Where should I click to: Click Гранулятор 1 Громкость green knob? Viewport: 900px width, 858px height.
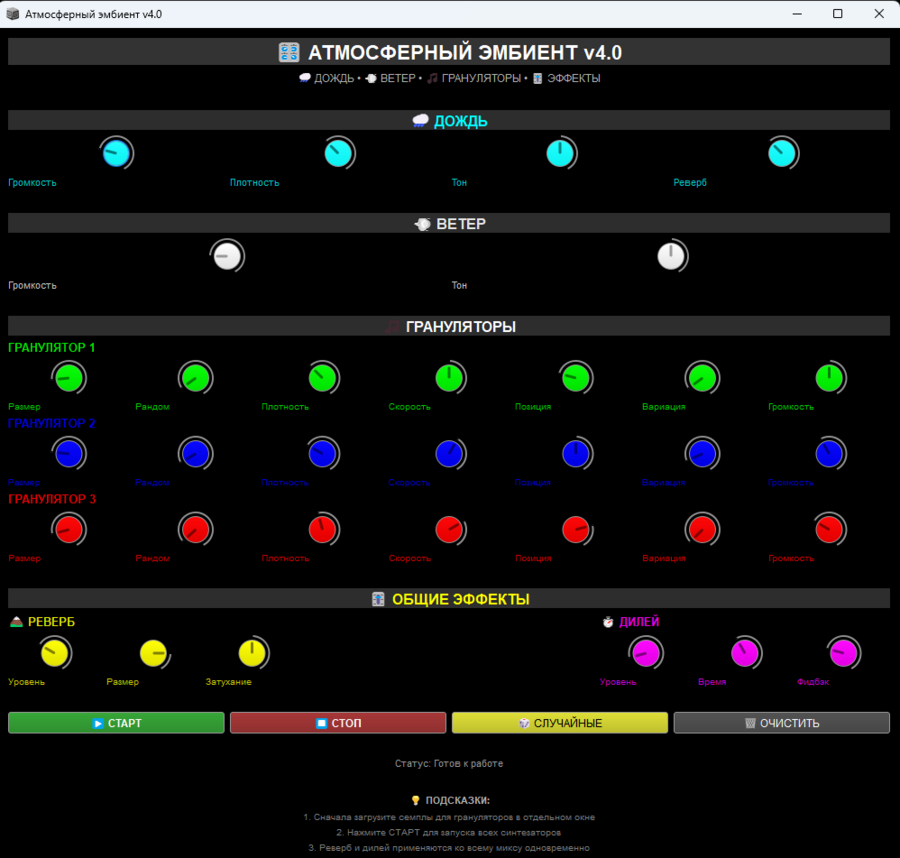pos(829,378)
